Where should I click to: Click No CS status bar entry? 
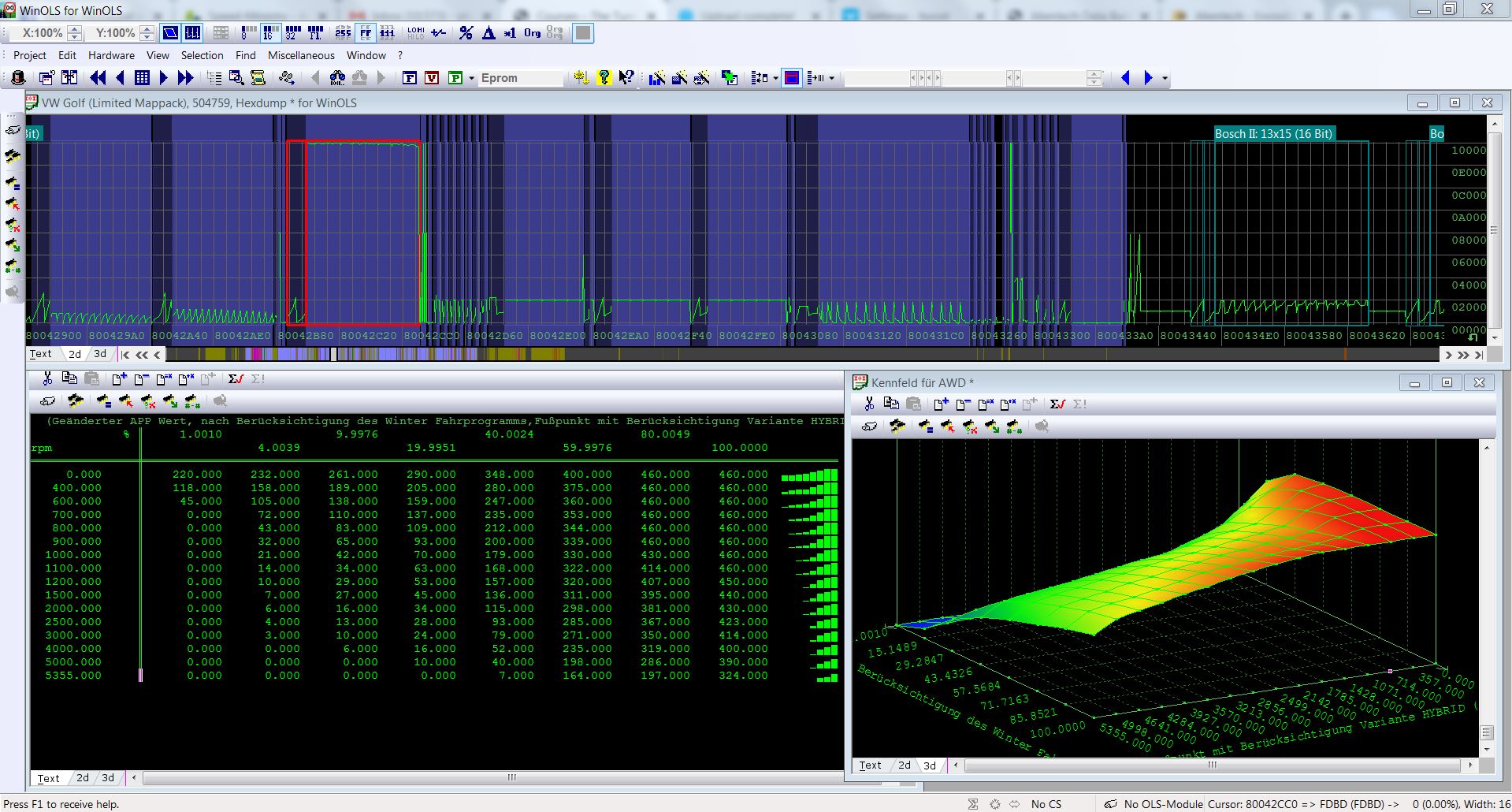(1046, 804)
